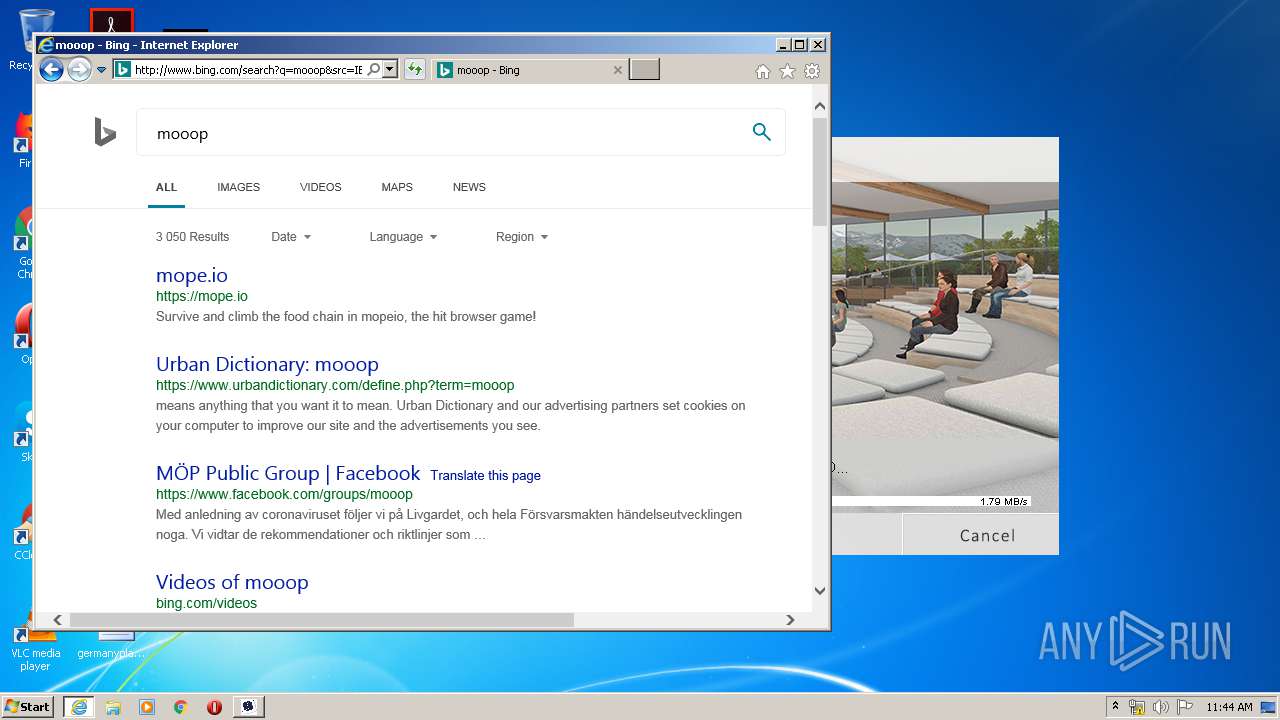Open the media player taskbar icon
Image resolution: width=1280 pixels, height=720 pixels.
(x=147, y=706)
